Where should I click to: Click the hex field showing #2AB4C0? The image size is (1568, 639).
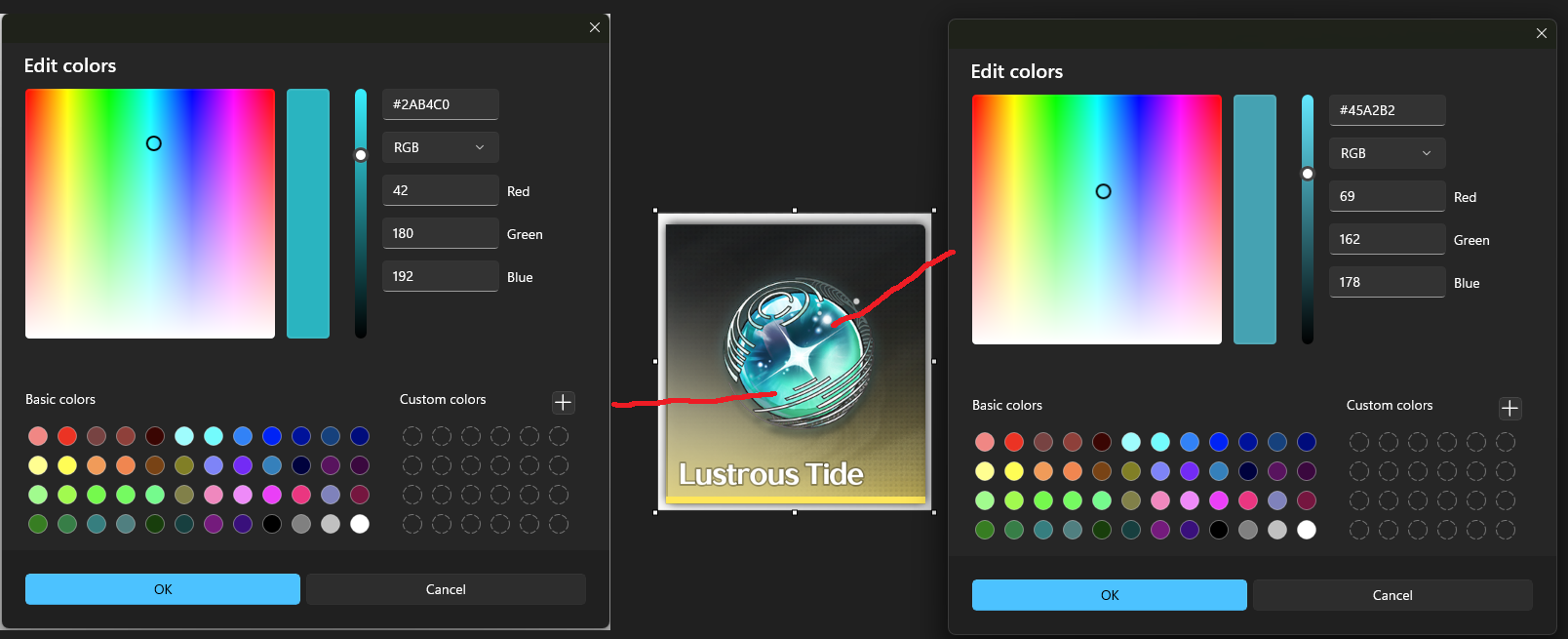tap(441, 104)
